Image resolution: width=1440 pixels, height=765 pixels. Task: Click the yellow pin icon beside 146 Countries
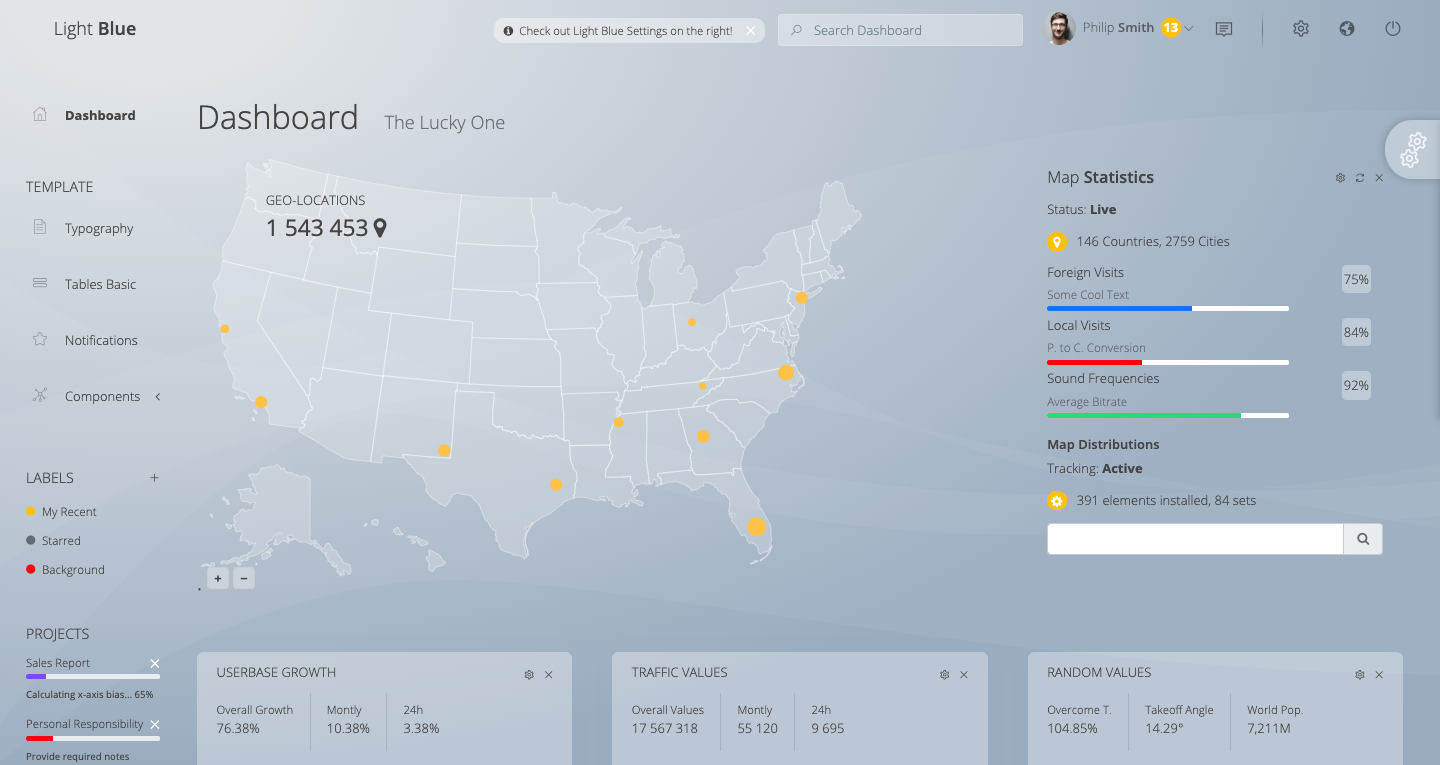pyautogui.click(x=1057, y=242)
